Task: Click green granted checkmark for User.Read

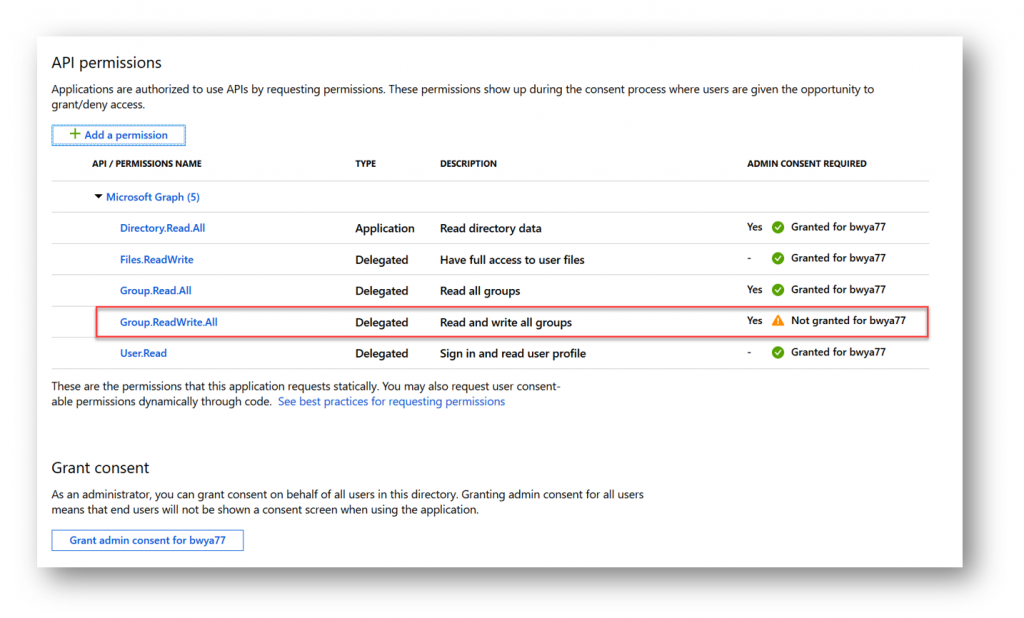Action: click(x=778, y=353)
